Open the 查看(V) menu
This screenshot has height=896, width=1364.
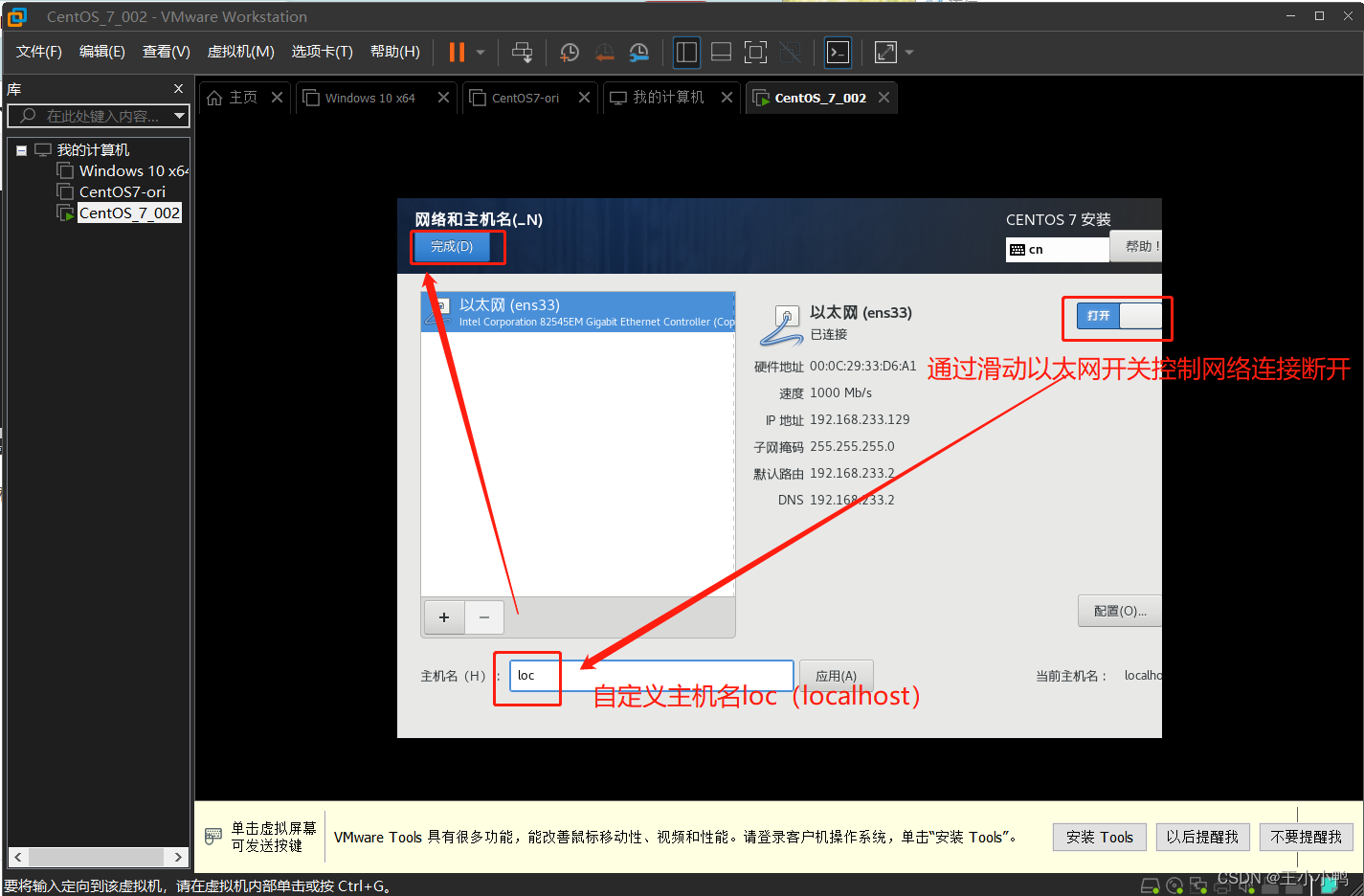click(x=167, y=52)
